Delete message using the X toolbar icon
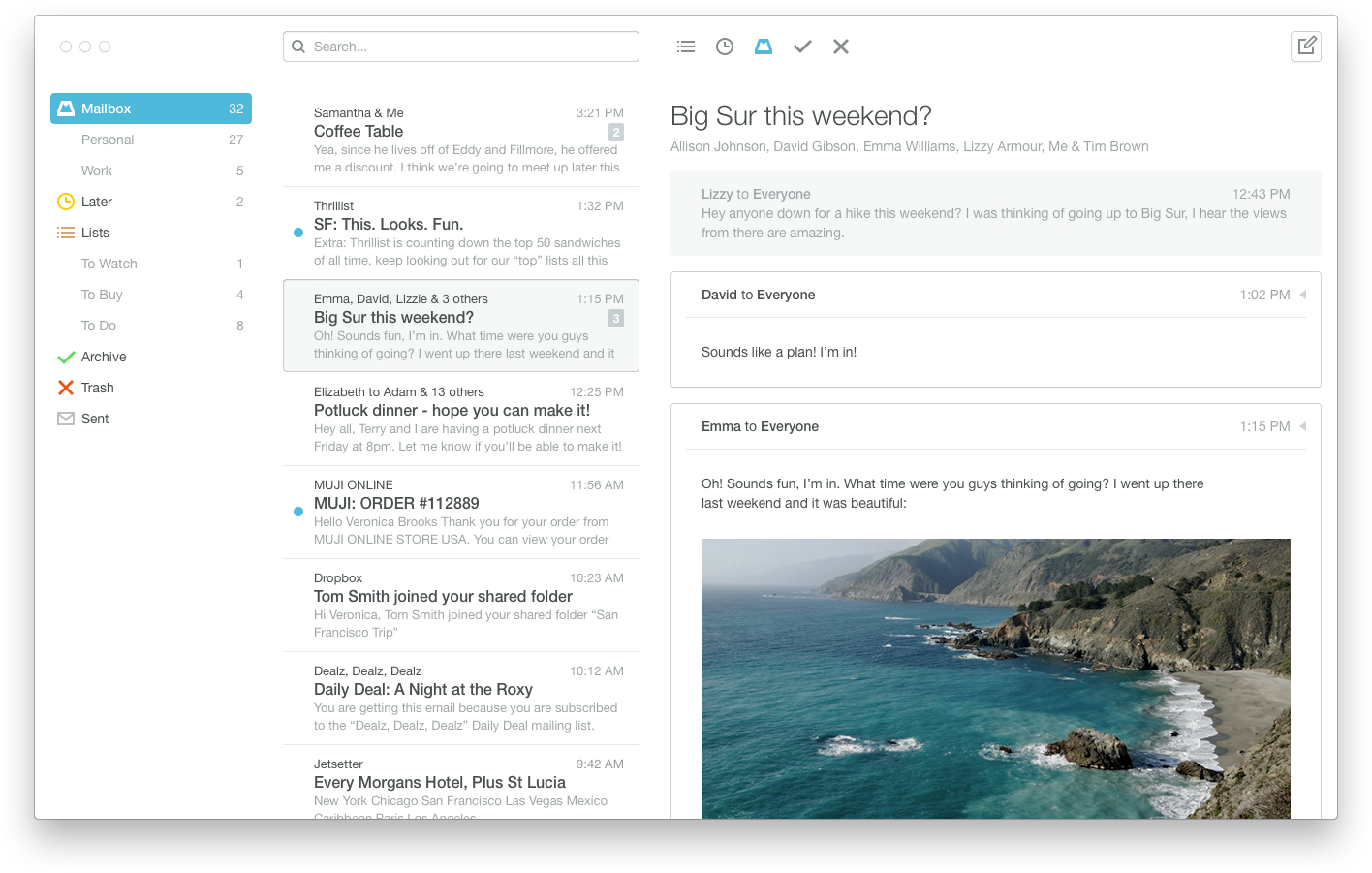This screenshot has width=1372, height=873. [x=841, y=47]
